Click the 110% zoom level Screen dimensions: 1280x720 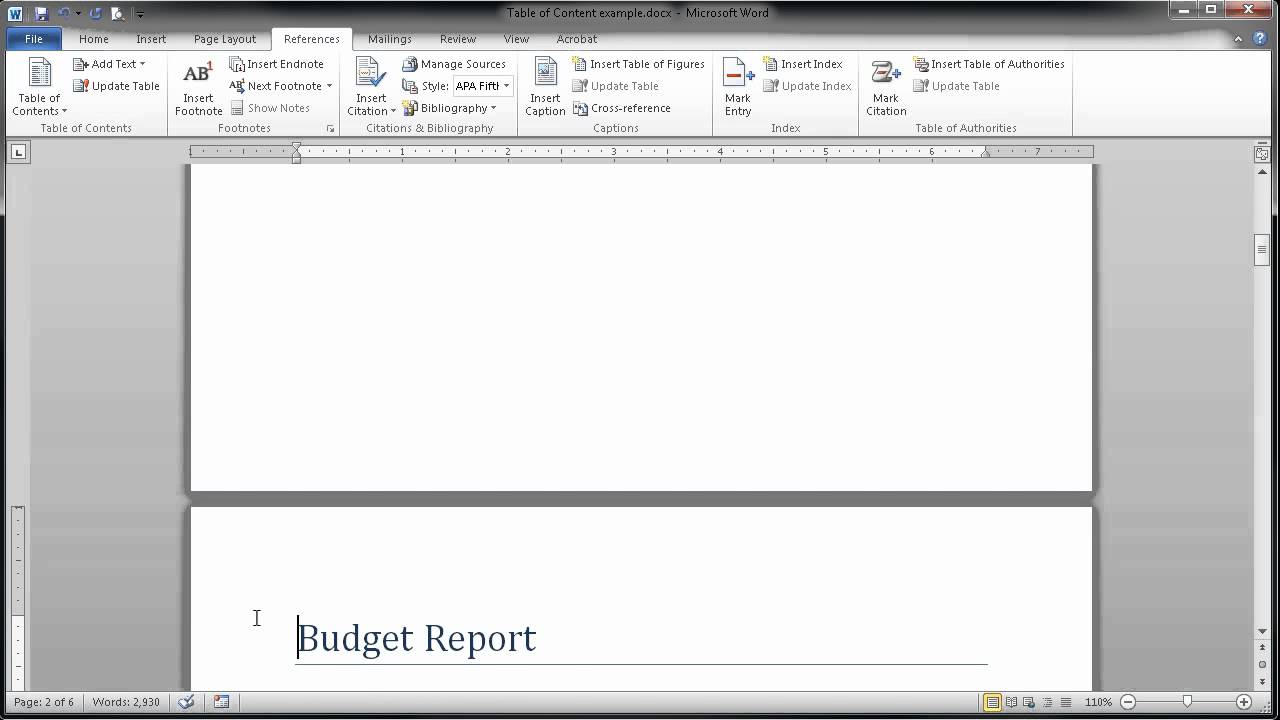pyautogui.click(x=1098, y=702)
